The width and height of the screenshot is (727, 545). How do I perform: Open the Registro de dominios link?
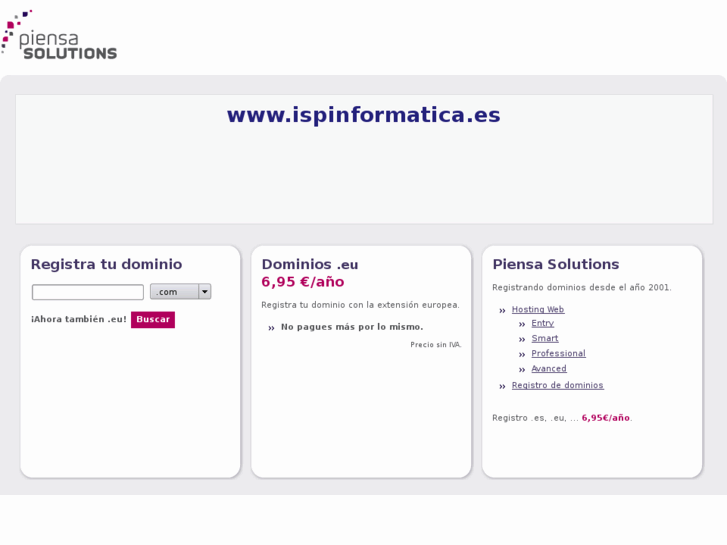[x=557, y=385]
